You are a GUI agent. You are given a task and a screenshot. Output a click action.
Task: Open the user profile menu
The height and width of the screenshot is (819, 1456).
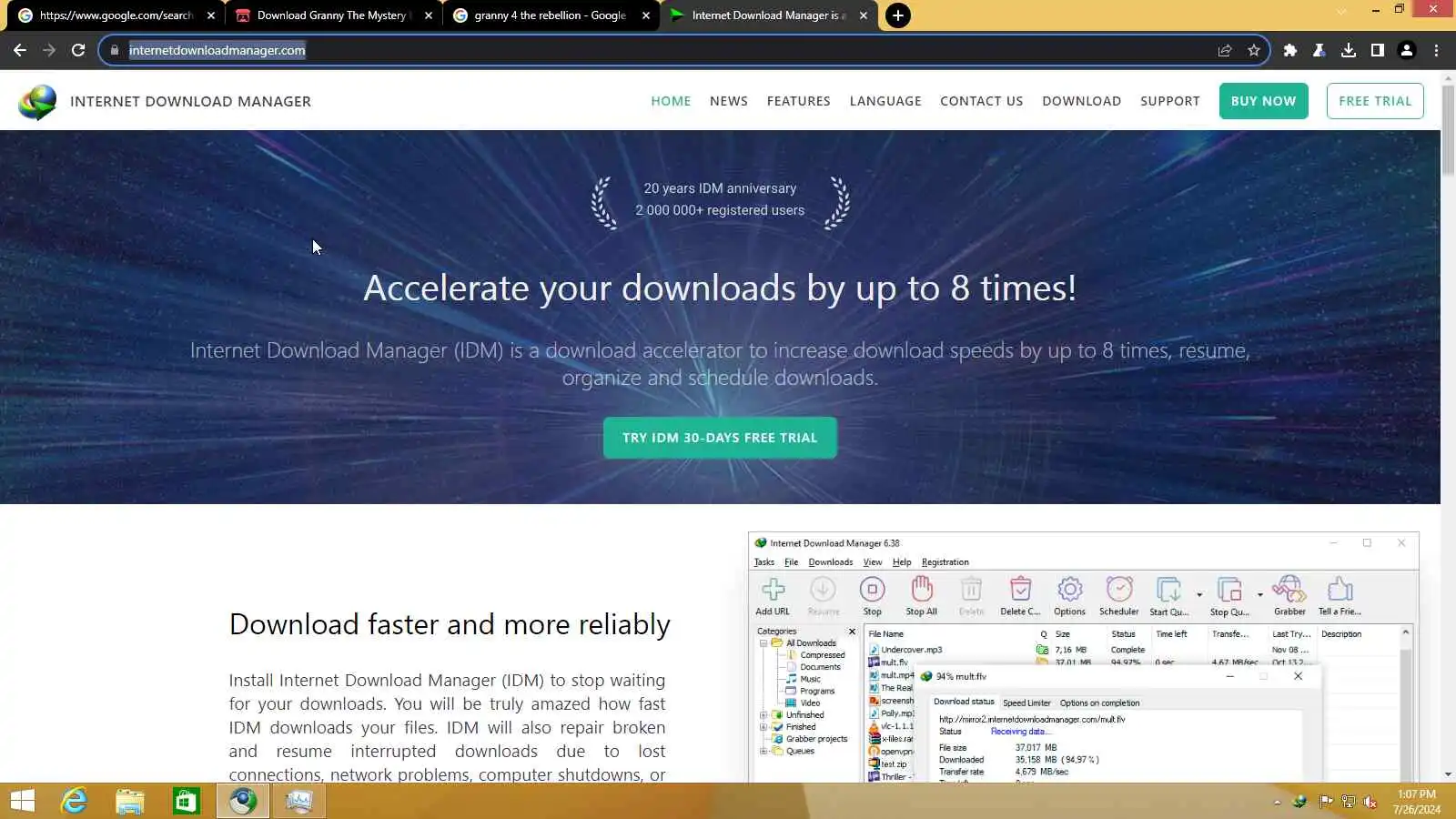[x=1407, y=50]
